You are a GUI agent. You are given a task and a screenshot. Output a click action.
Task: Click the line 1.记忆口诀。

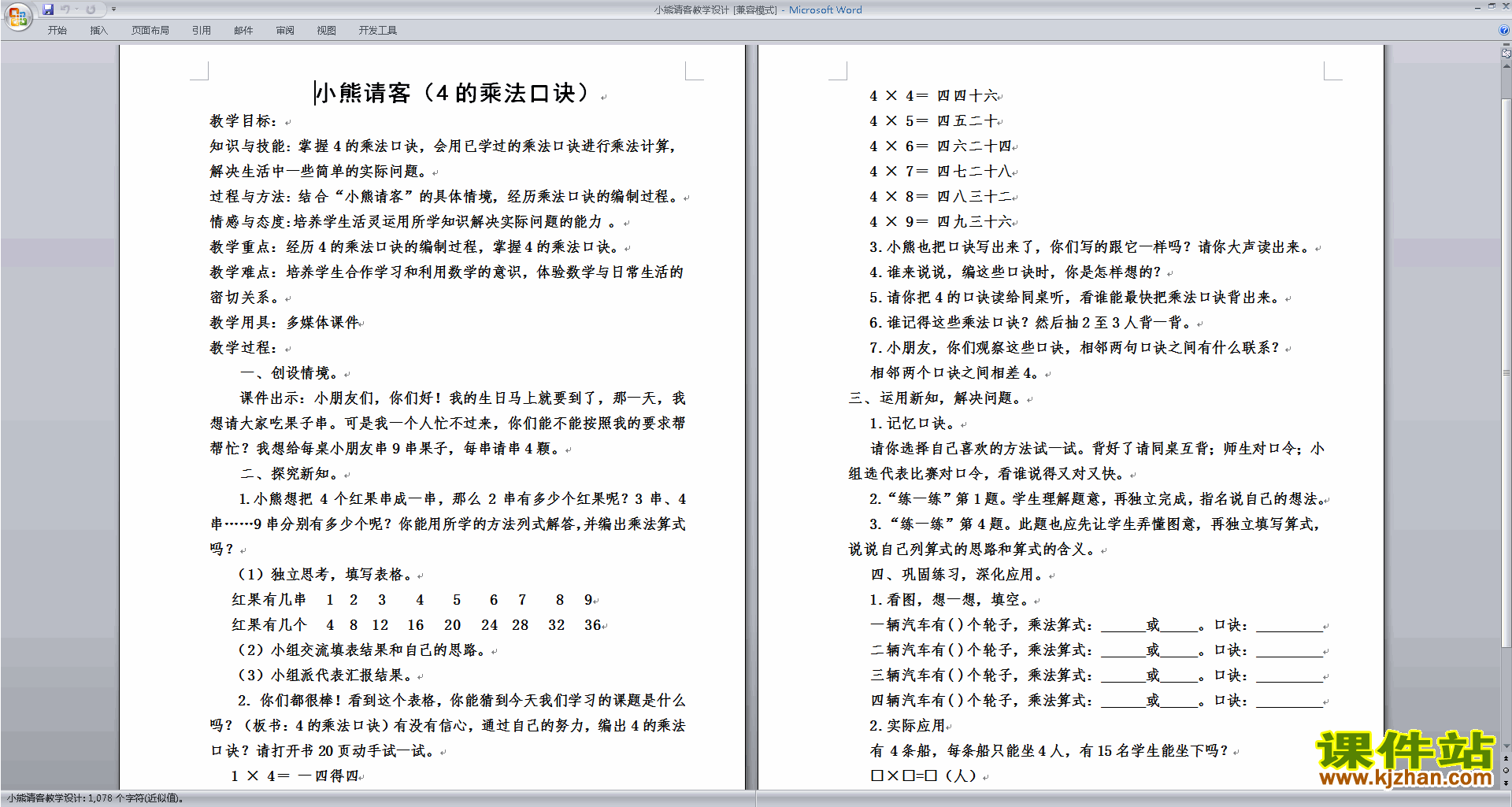click(x=912, y=423)
